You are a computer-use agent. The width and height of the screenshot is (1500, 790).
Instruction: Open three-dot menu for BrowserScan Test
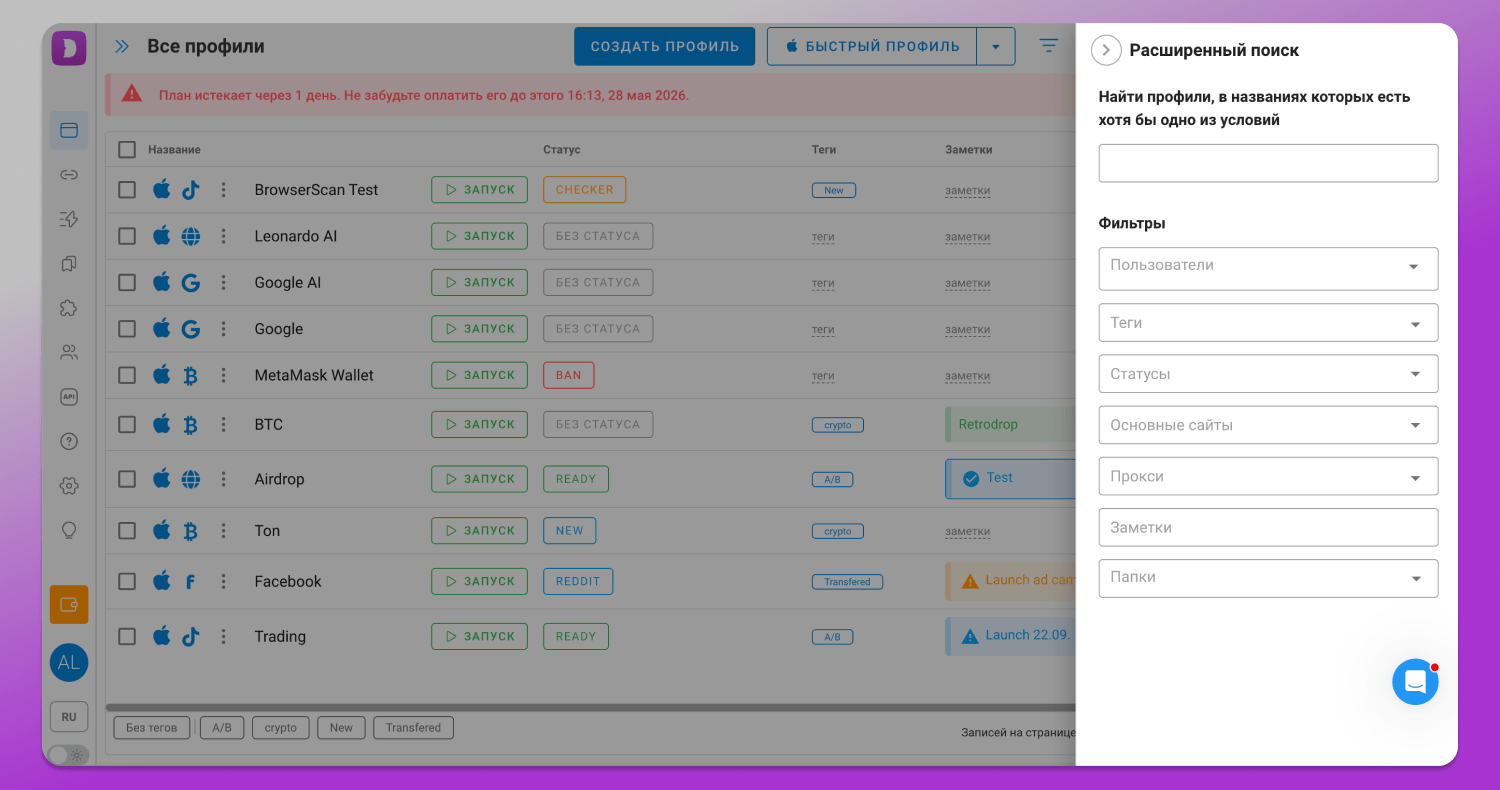(x=223, y=189)
